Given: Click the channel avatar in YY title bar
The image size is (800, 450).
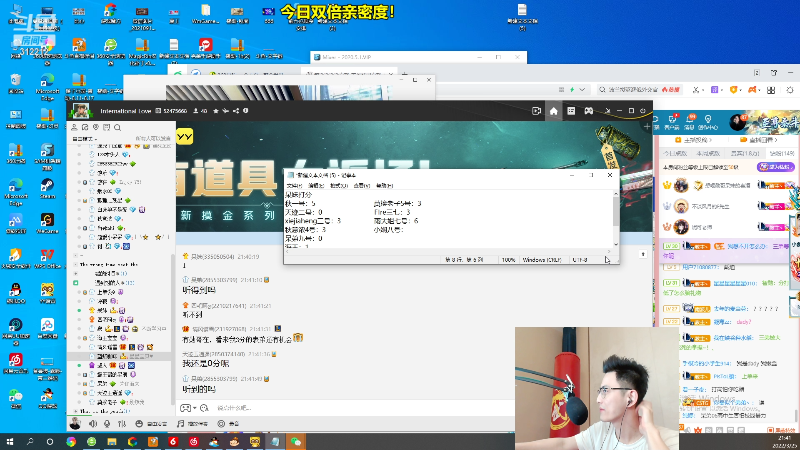Looking at the screenshot, I should click(81, 111).
